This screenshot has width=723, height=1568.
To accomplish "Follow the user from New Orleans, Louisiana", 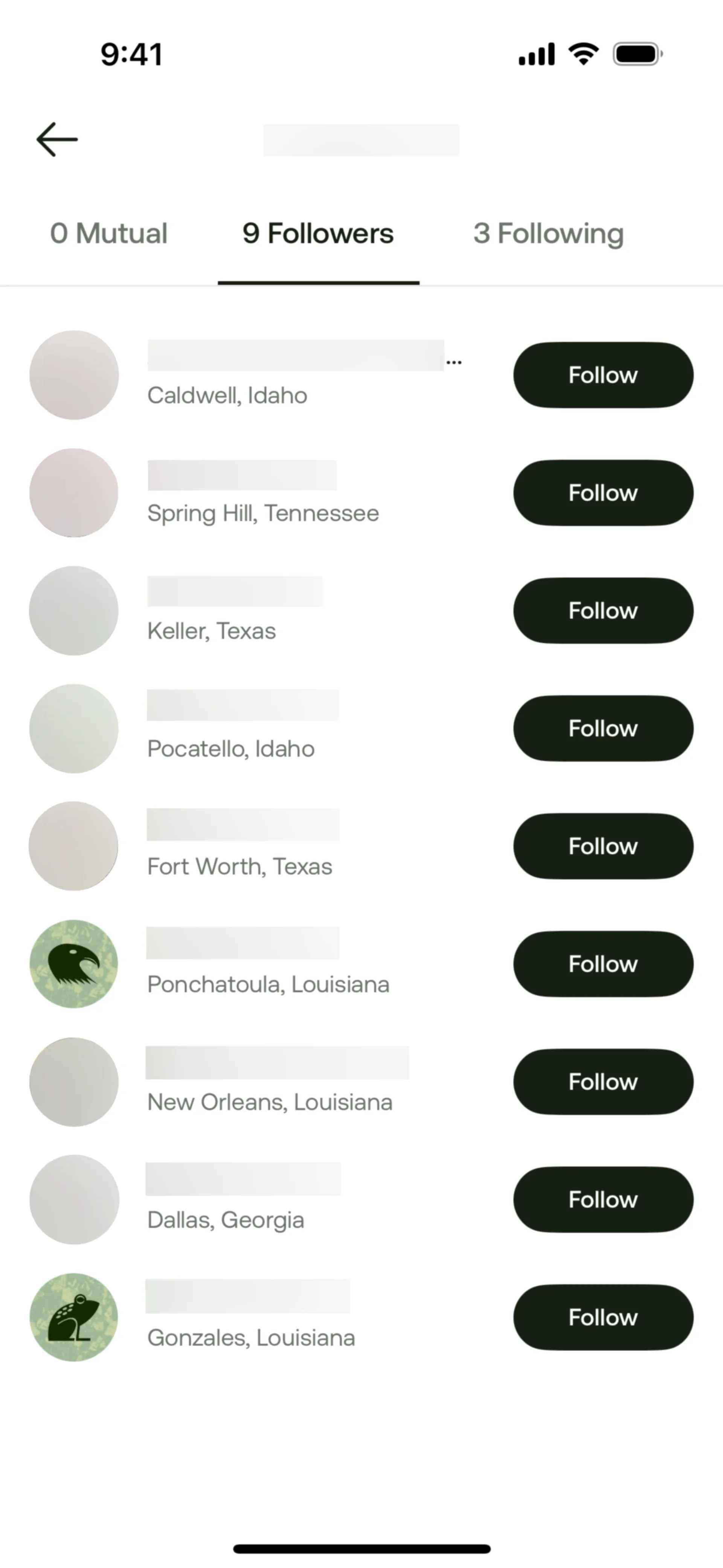I will [602, 1082].
